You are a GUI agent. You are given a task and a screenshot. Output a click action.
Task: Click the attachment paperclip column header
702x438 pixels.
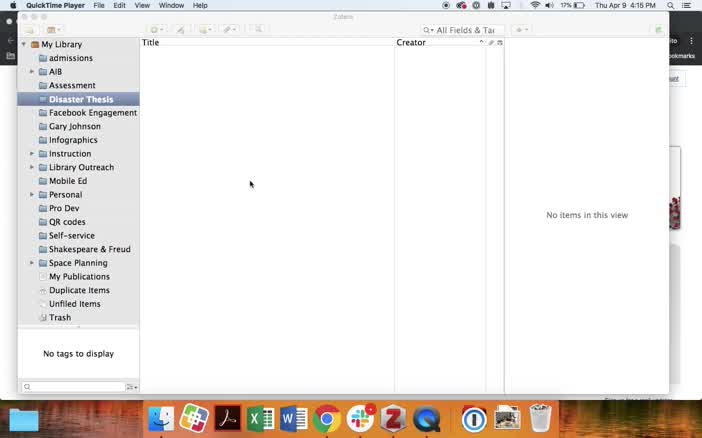491,43
